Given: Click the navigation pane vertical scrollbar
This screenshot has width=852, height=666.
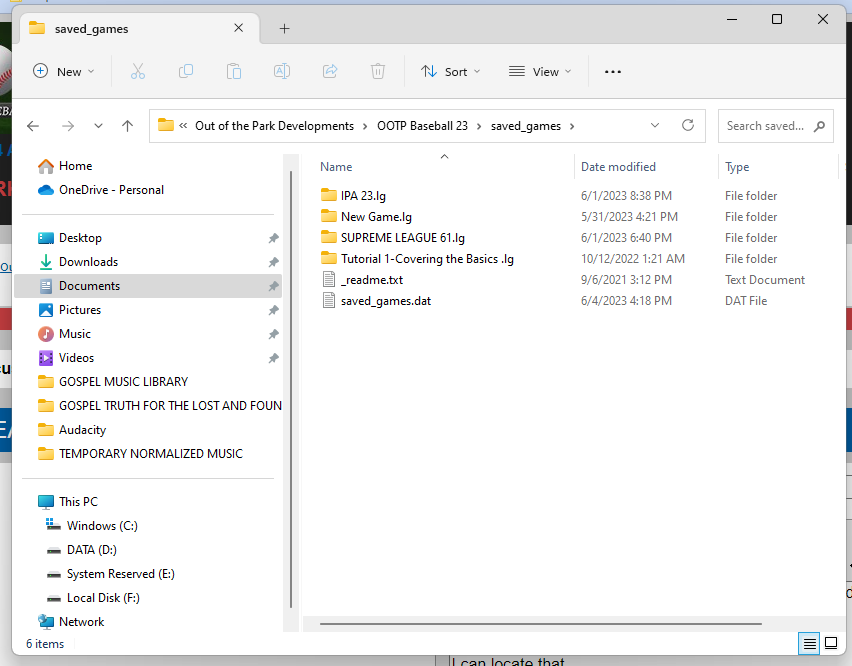Looking at the screenshot, I should 291,380.
